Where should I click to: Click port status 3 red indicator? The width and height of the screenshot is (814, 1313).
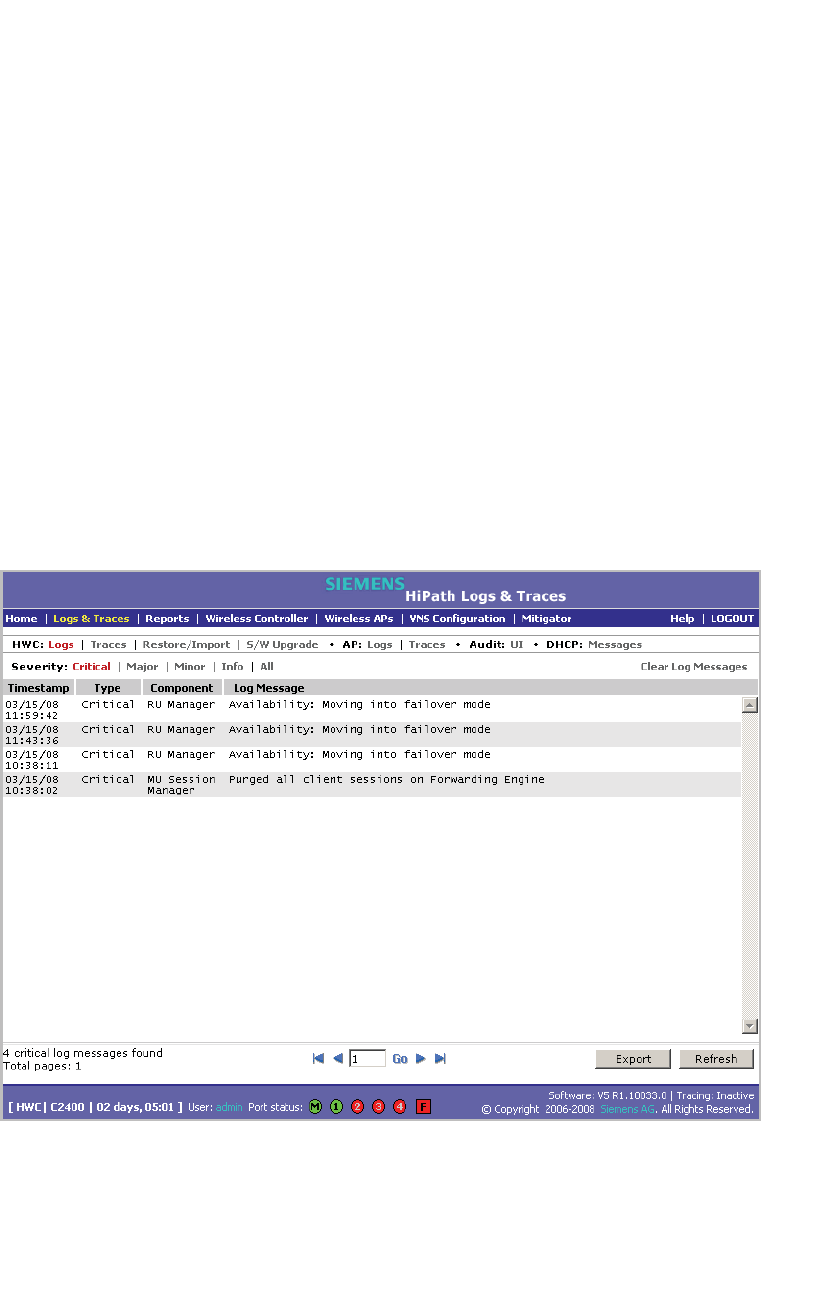[x=378, y=1107]
